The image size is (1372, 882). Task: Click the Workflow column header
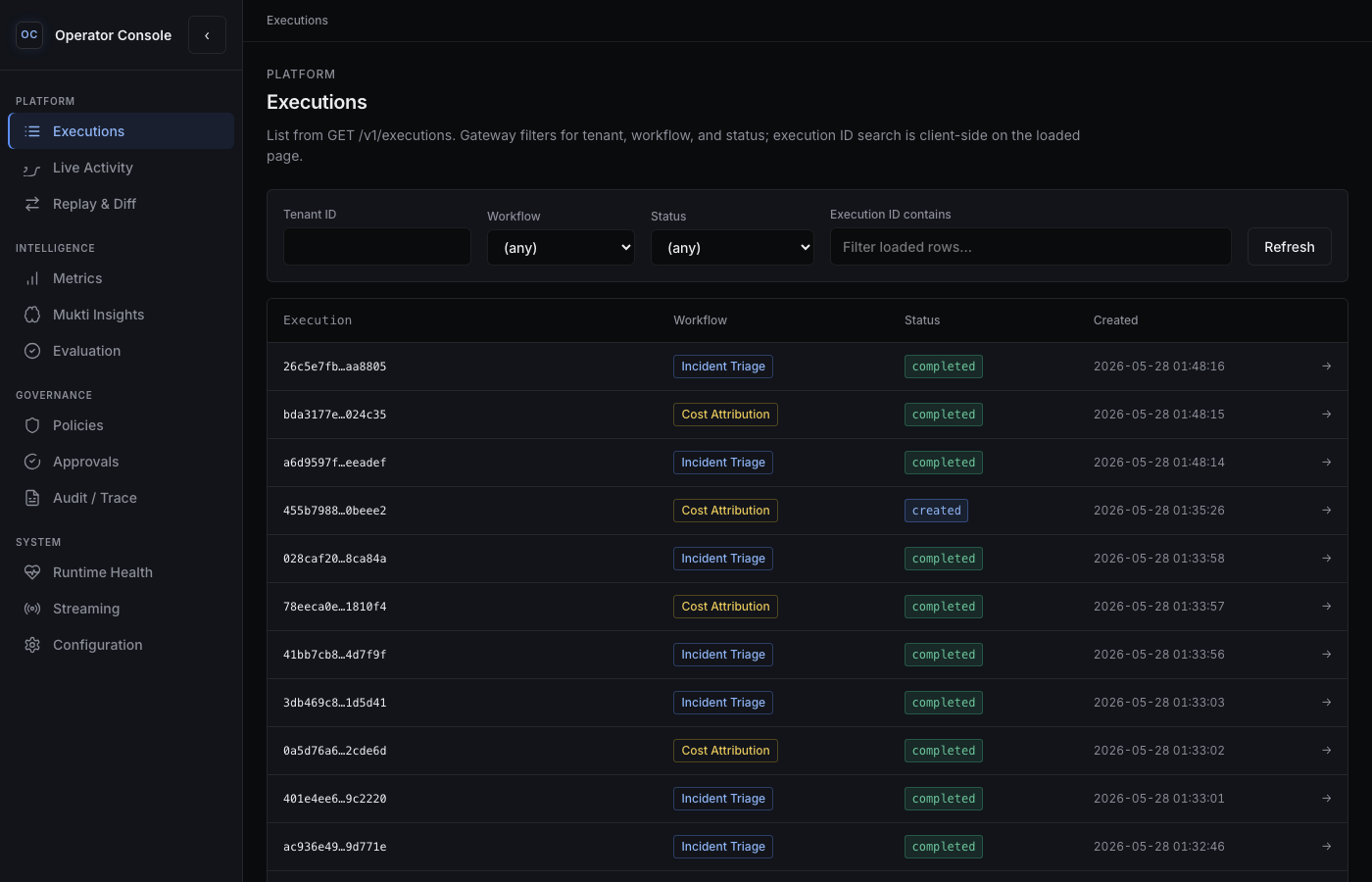(700, 320)
